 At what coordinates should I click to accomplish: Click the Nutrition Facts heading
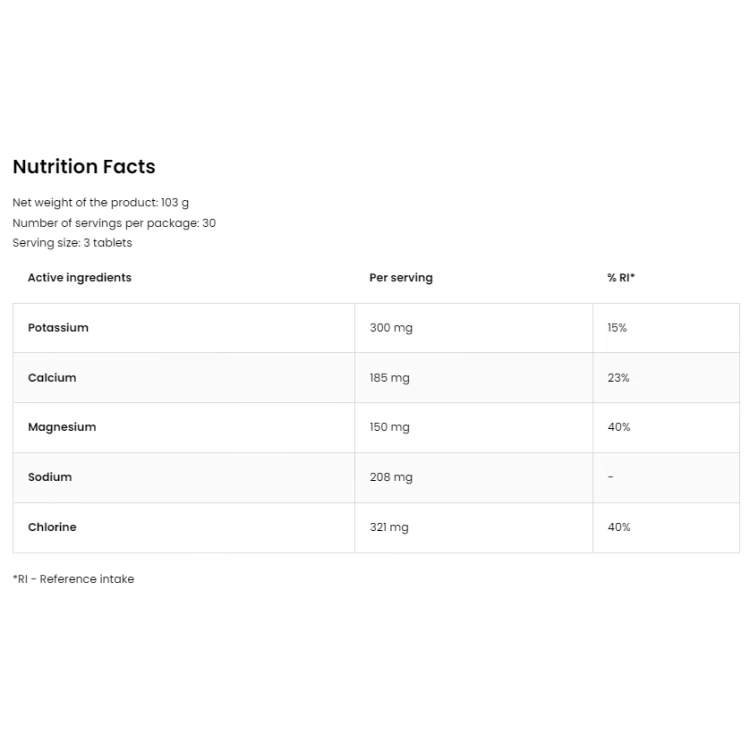pos(84,166)
